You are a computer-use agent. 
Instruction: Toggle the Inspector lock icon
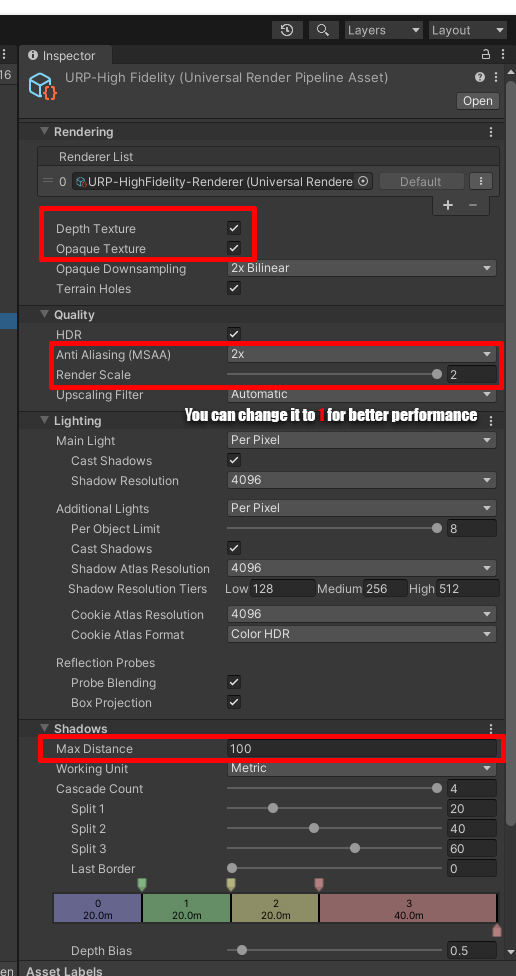(486, 55)
